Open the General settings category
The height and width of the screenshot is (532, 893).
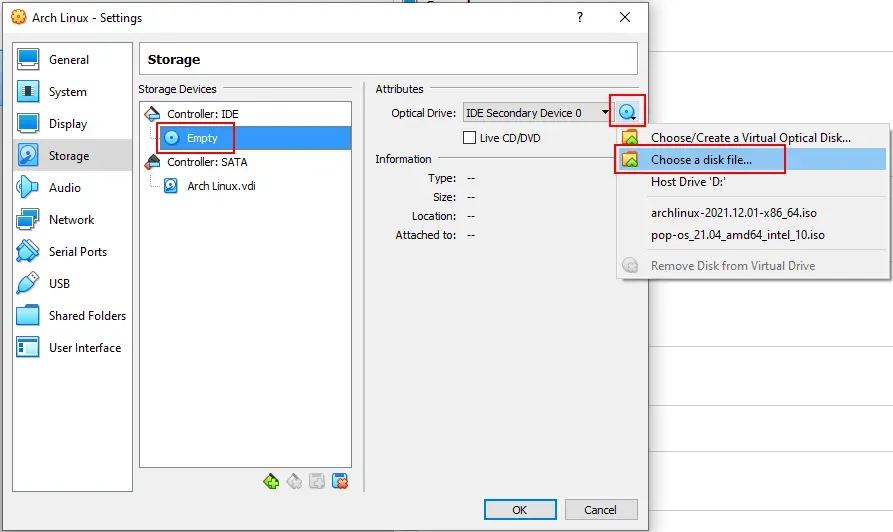[x=69, y=60]
